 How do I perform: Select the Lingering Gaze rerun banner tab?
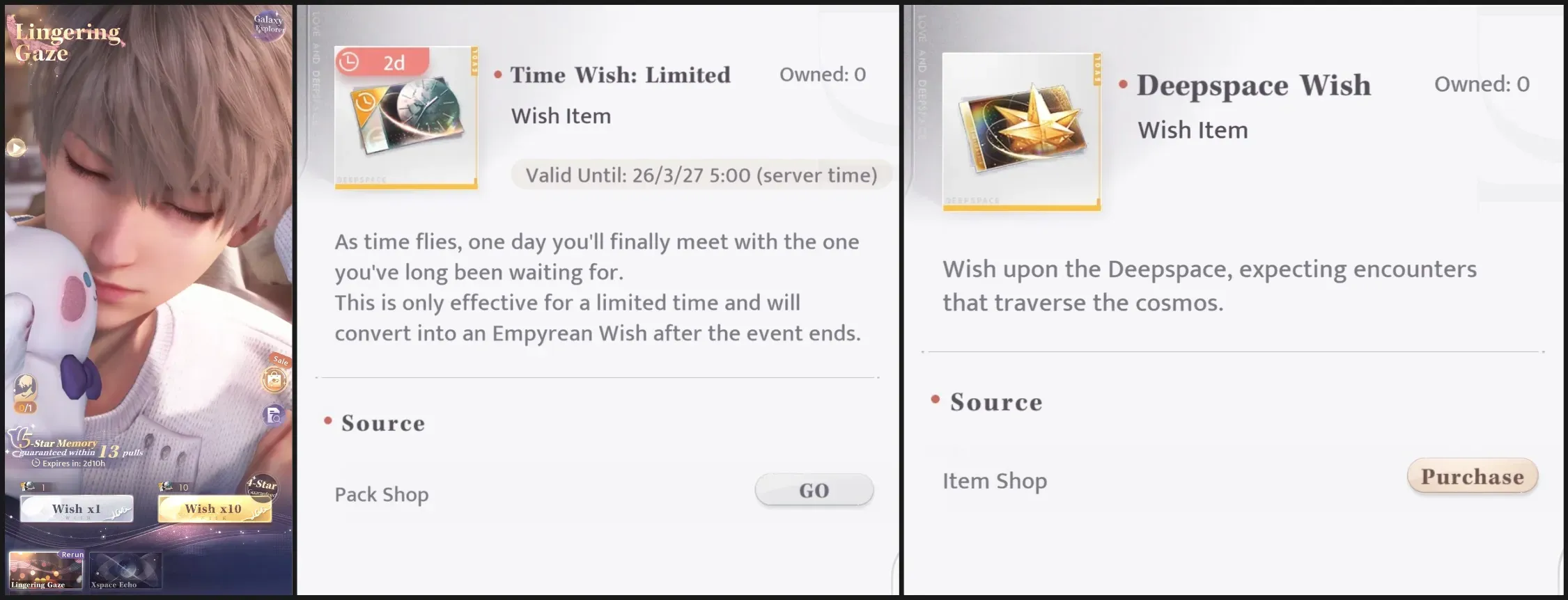(x=46, y=570)
